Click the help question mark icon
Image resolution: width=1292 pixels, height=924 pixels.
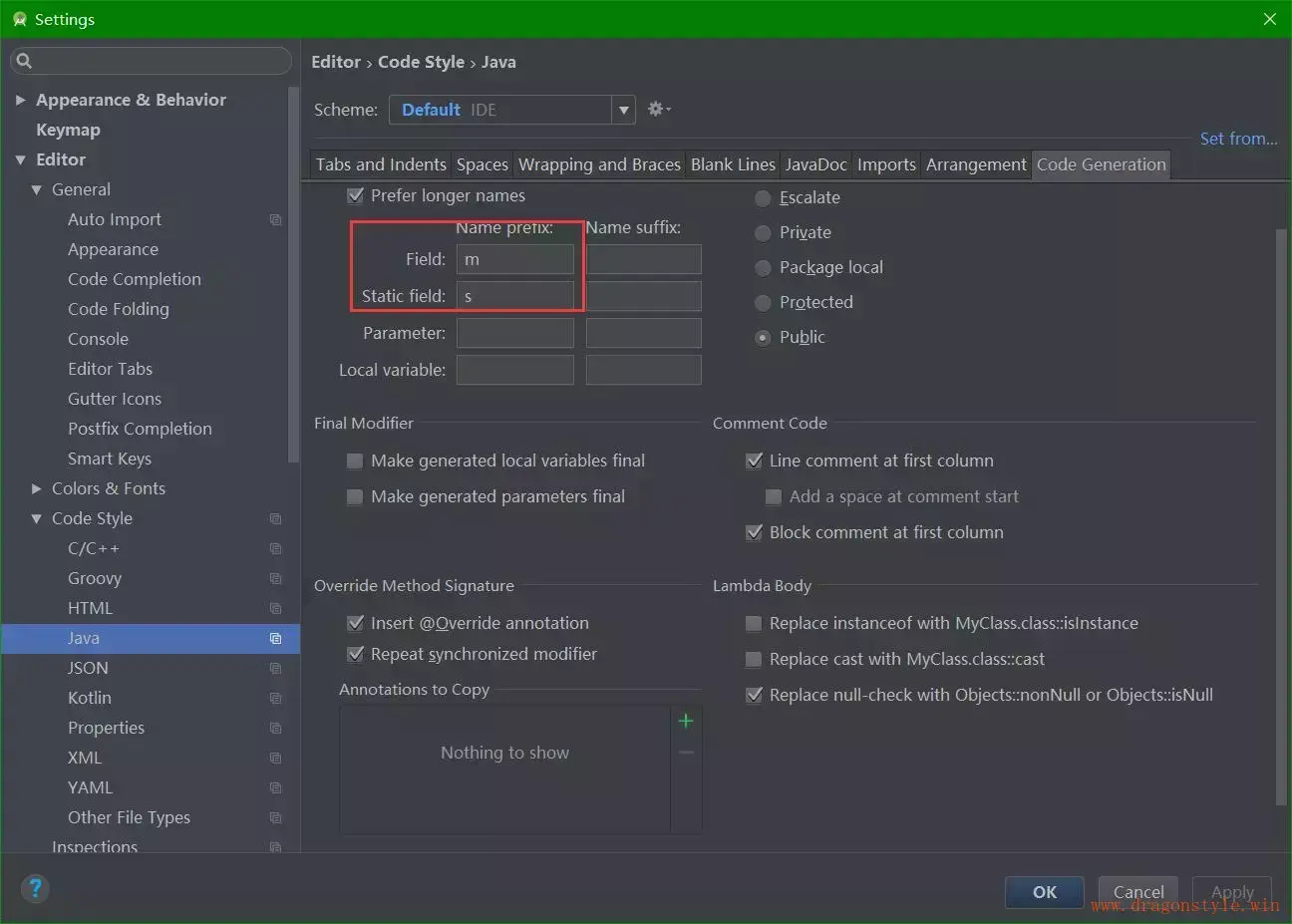pos(35,887)
